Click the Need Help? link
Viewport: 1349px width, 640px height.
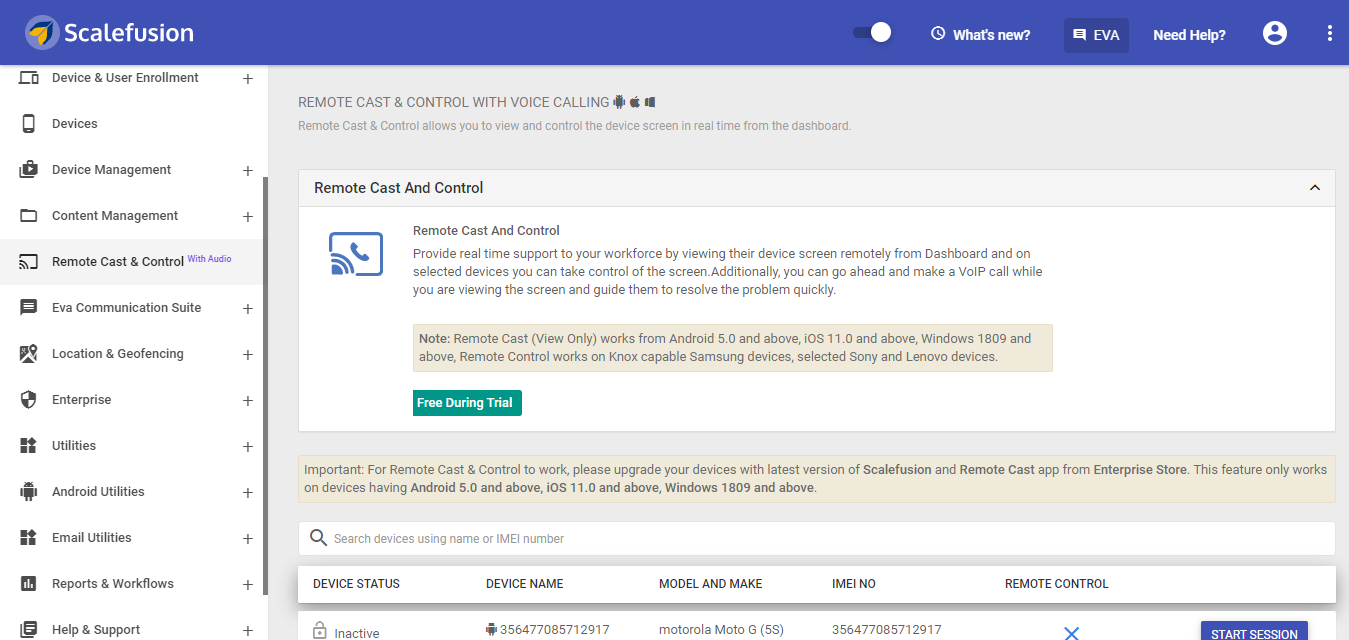(1189, 34)
